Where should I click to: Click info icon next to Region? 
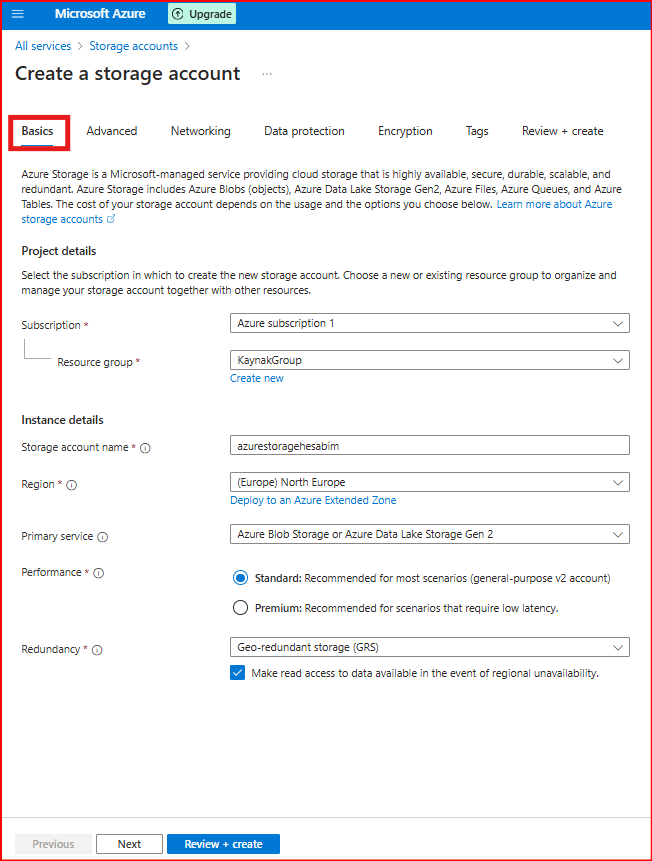click(72, 485)
